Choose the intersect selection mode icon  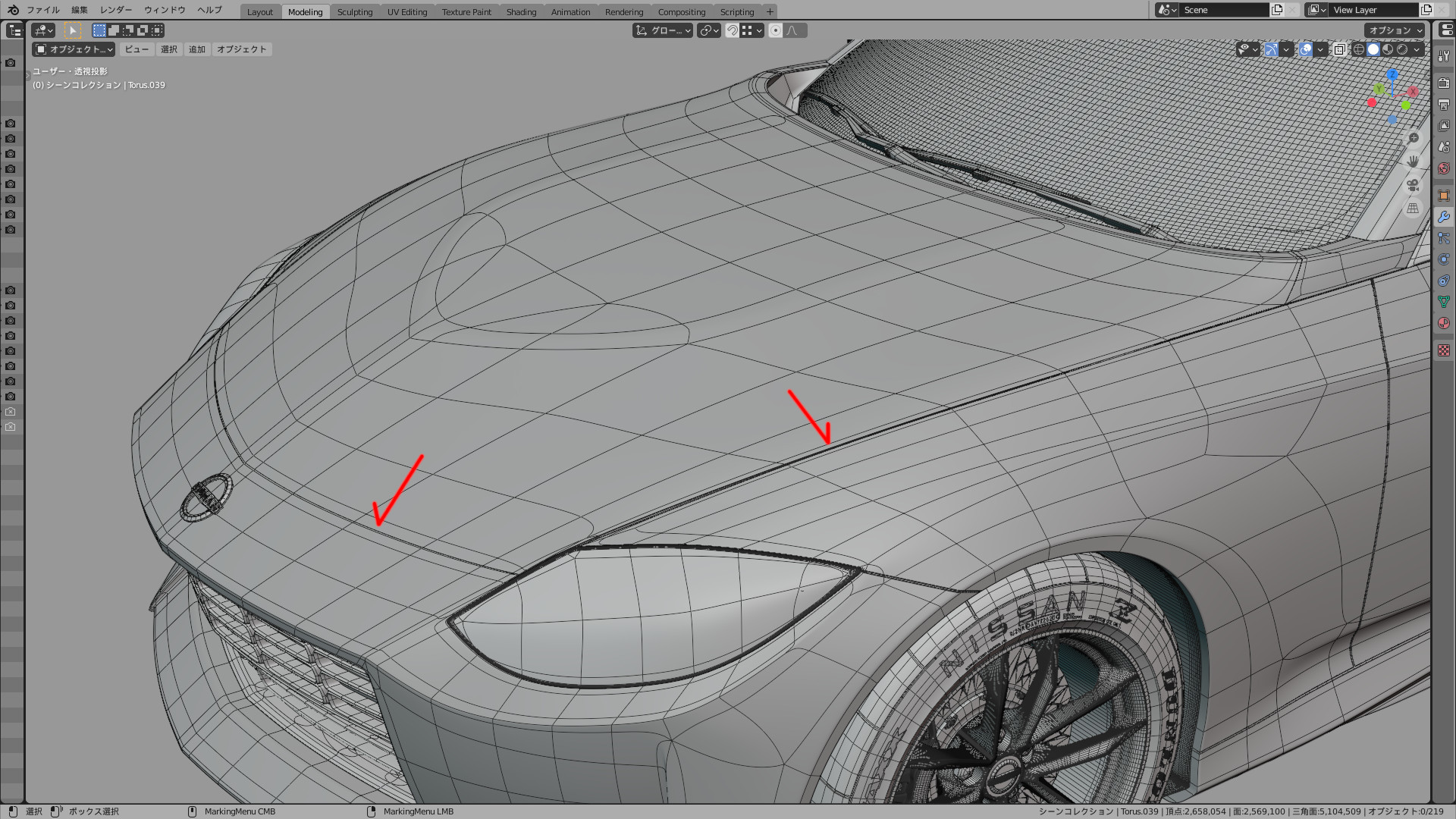pos(157,30)
